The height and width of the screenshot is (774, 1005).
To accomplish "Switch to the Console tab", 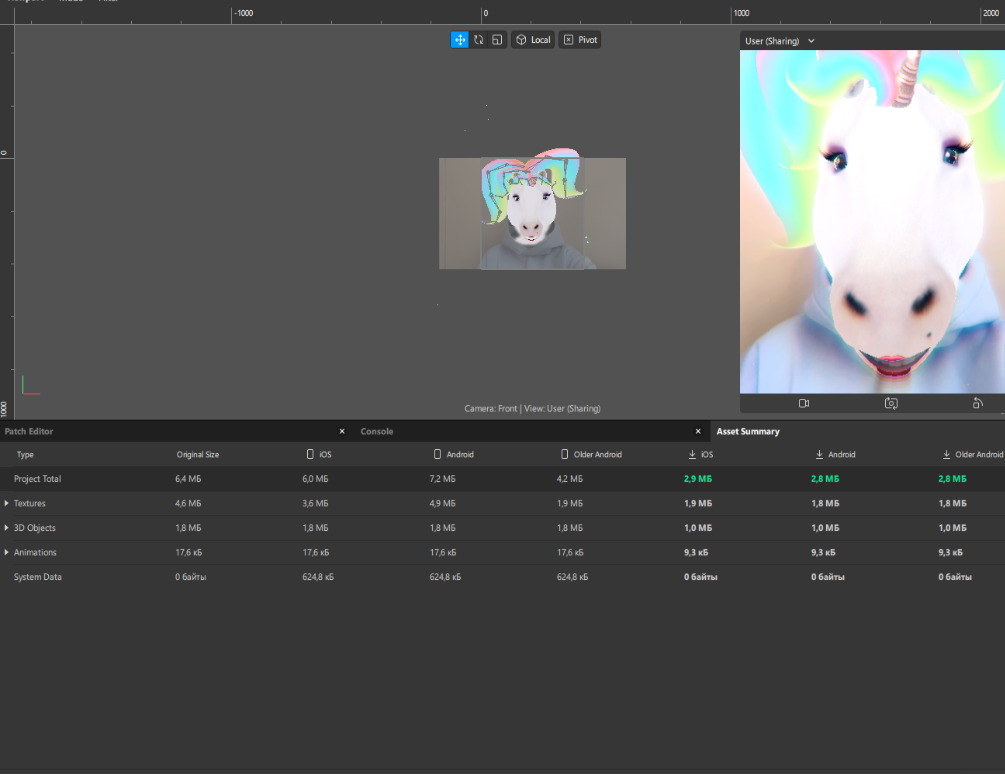I will 377,431.
